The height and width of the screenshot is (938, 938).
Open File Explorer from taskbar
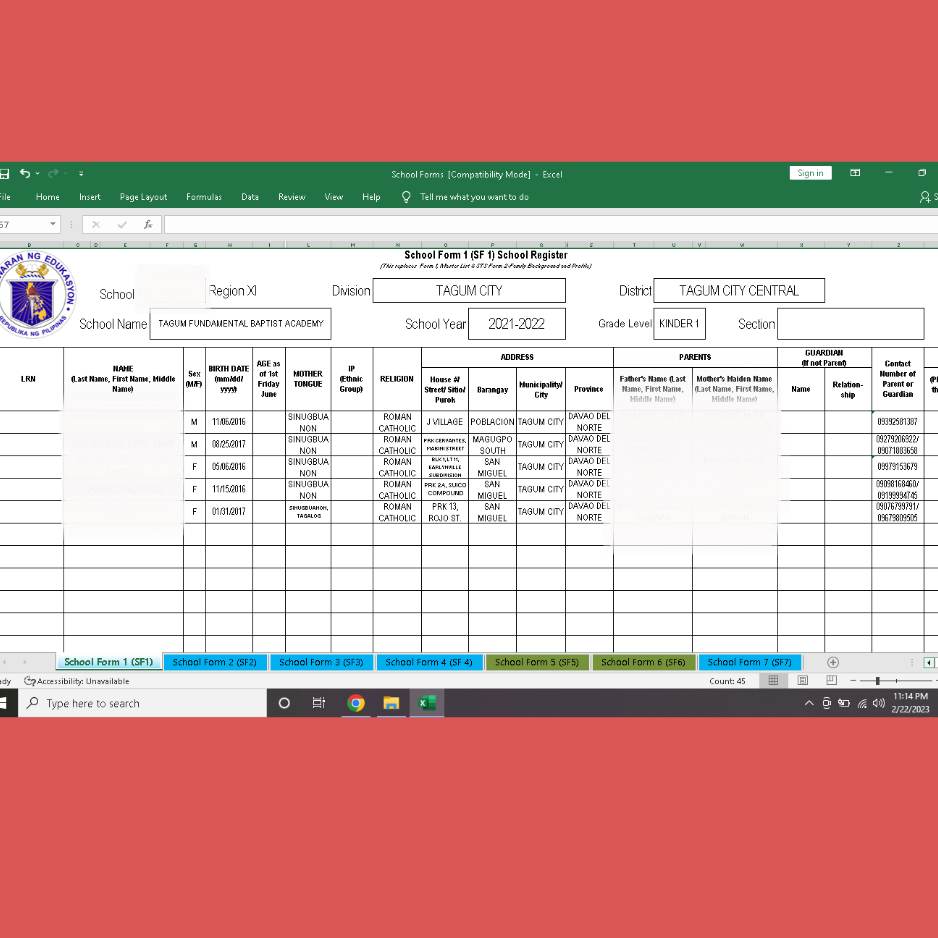(x=391, y=703)
